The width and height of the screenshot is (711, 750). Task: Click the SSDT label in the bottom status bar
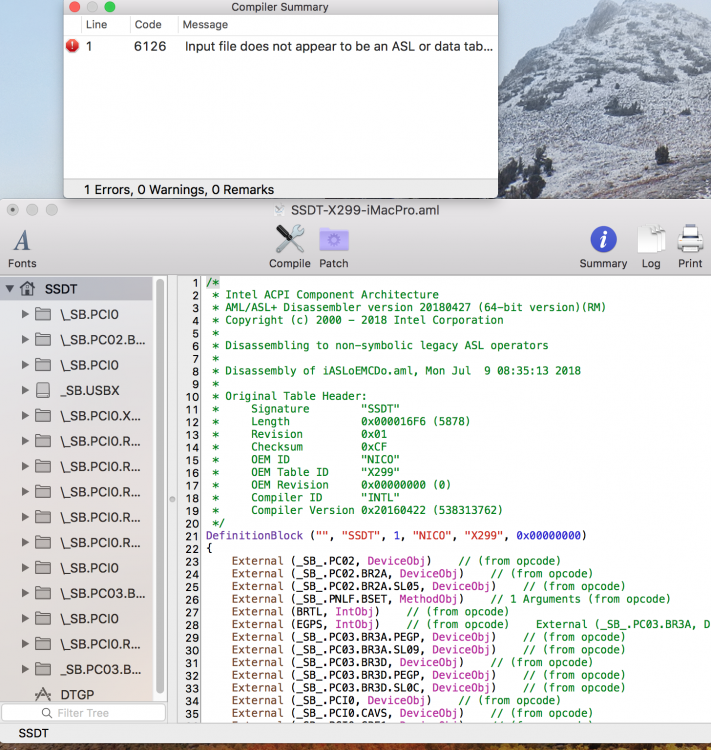pos(33,733)
